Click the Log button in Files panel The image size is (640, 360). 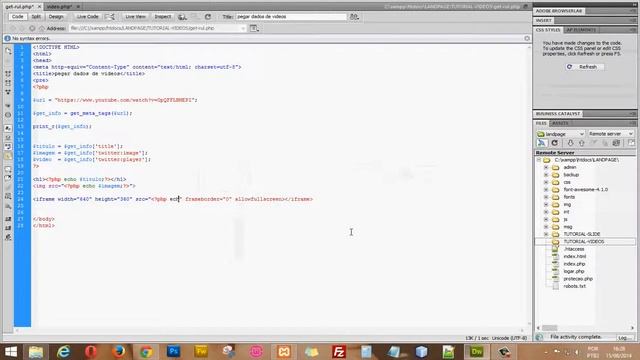tap(624, 338)
